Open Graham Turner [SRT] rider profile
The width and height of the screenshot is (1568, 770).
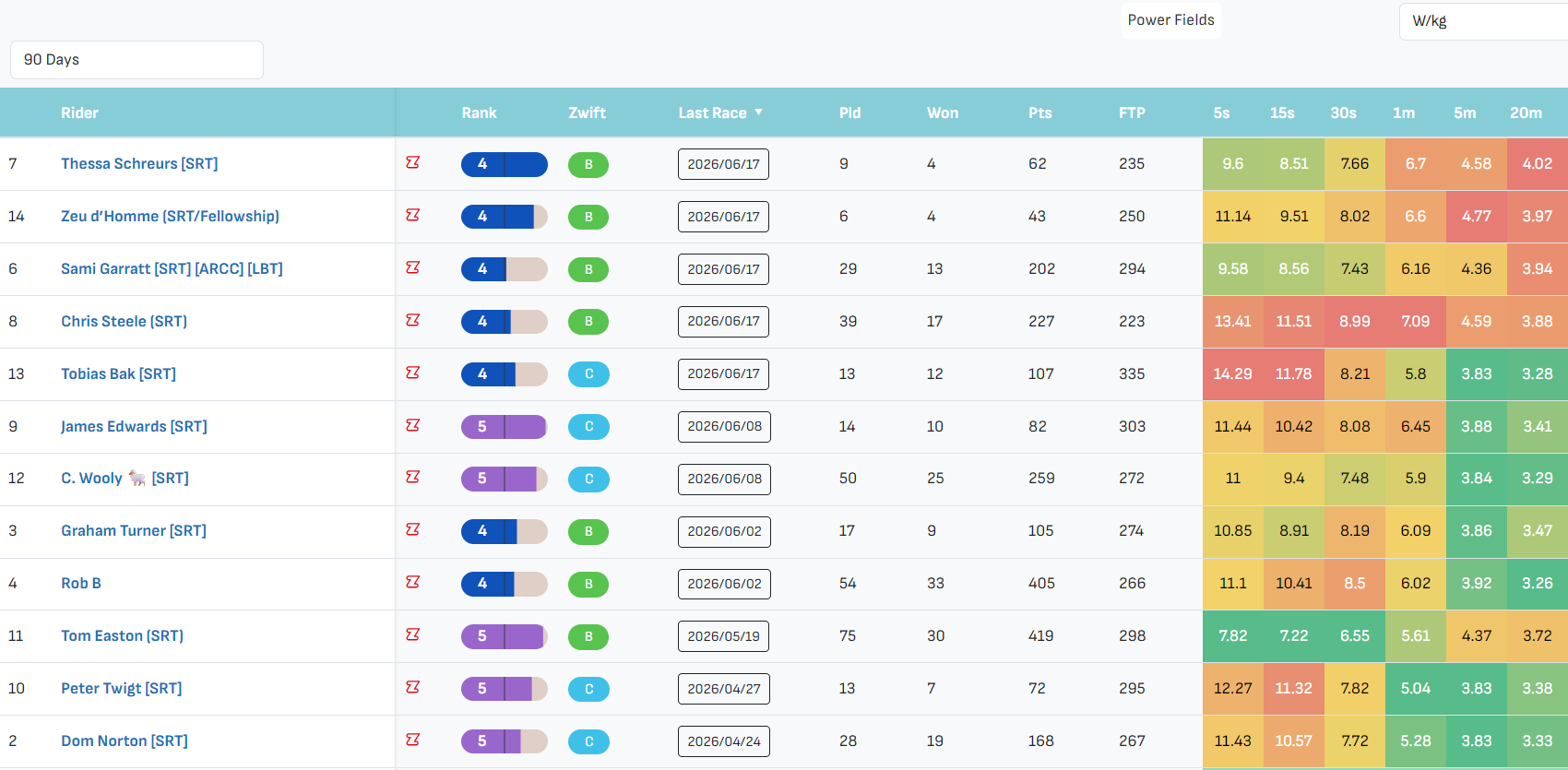[x=134, y=530]
